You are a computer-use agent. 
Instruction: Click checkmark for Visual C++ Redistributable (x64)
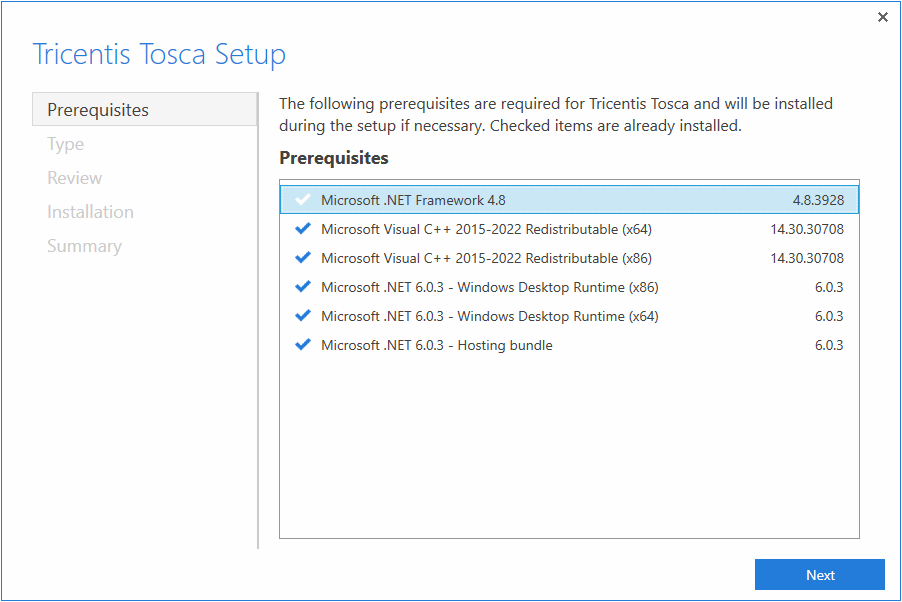(303, 229)
